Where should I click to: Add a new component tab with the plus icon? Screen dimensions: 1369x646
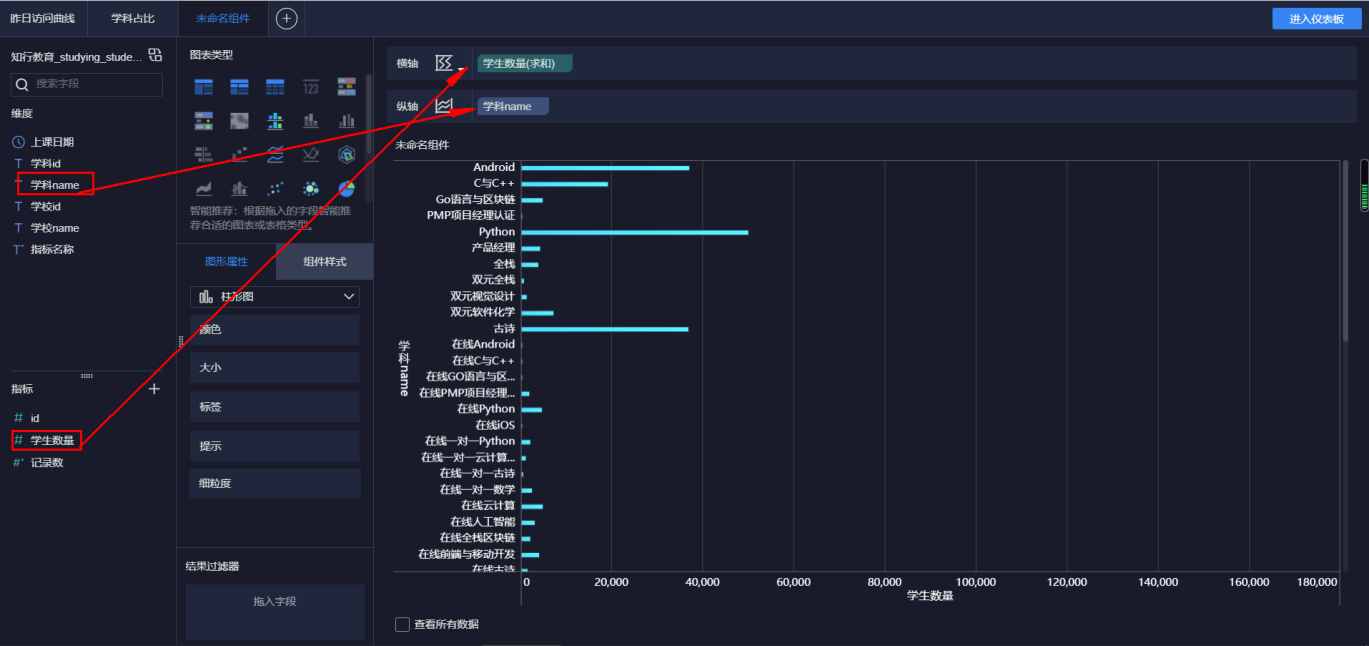pos(286,18)
